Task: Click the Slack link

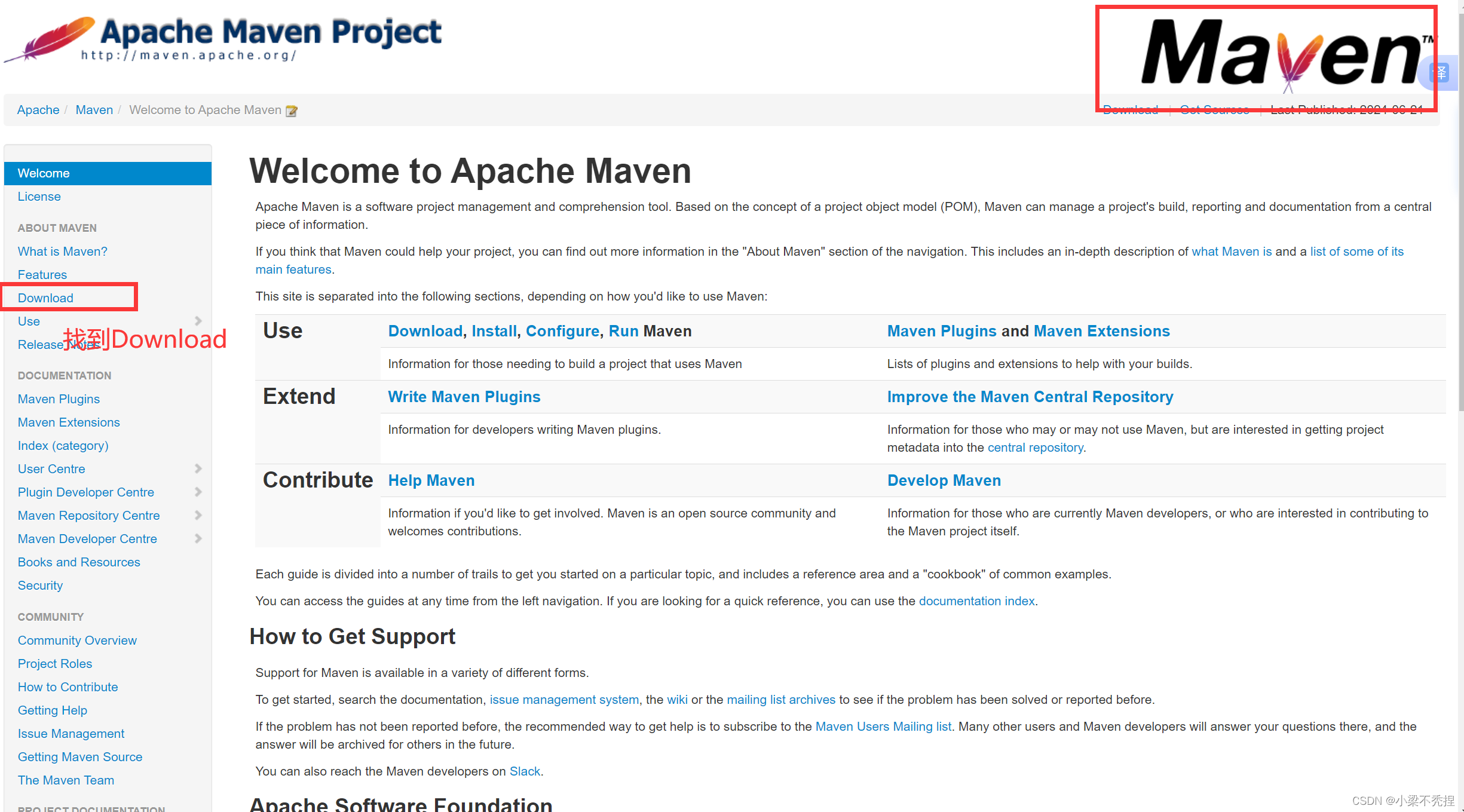Action: click(525, 771)
